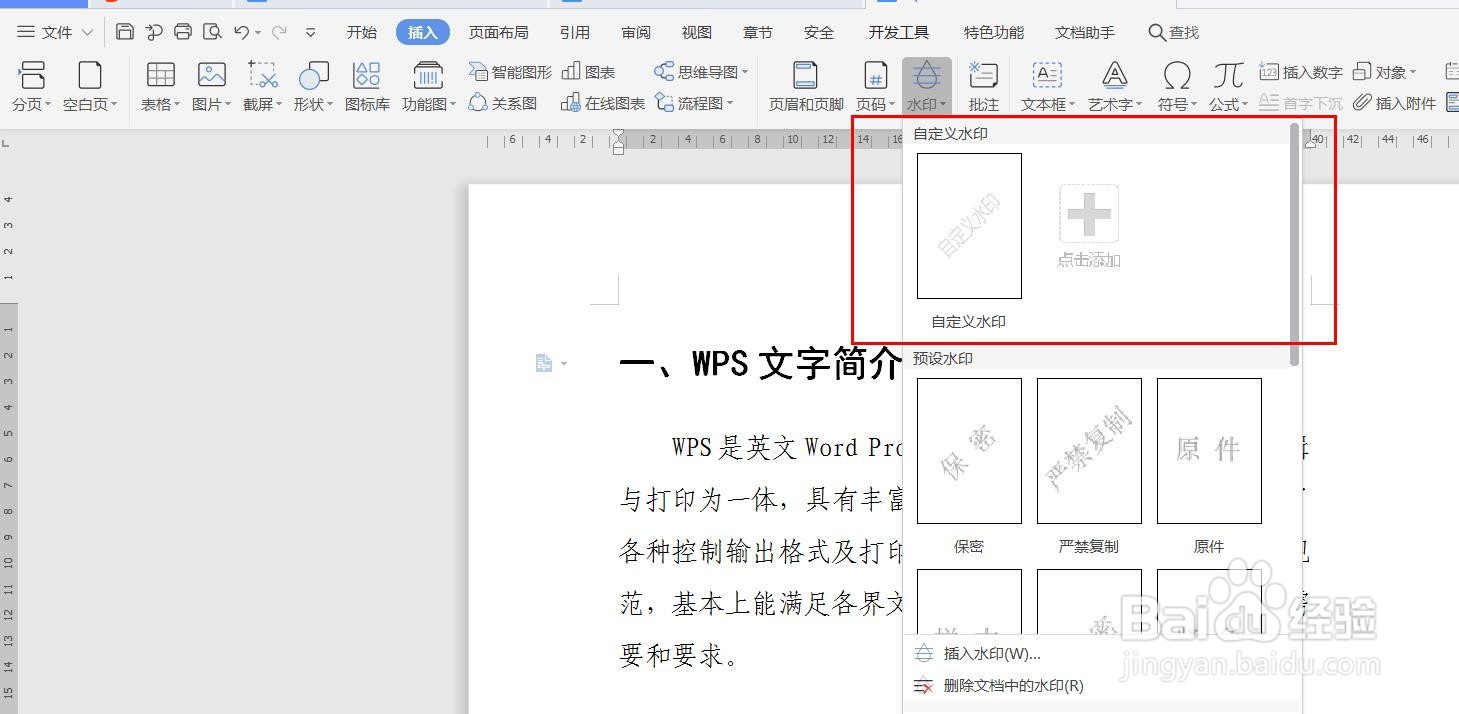Select the 严禁复制 preset watermark
1459x714 pixels.
[1089, 451]
